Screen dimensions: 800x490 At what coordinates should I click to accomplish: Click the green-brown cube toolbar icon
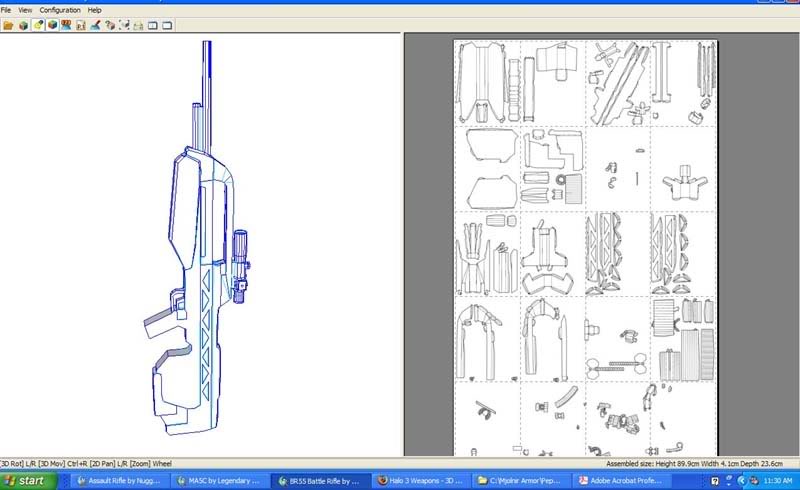click(23, 25)
